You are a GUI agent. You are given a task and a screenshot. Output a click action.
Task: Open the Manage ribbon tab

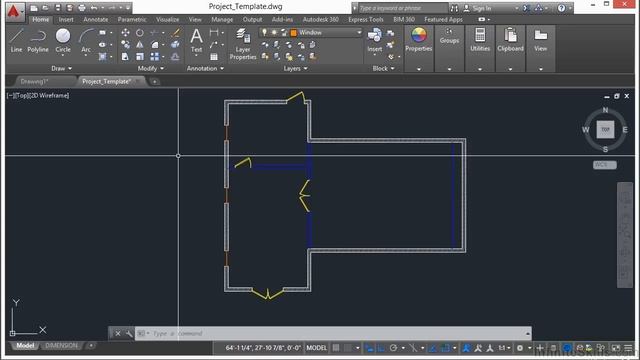[222, 20]
